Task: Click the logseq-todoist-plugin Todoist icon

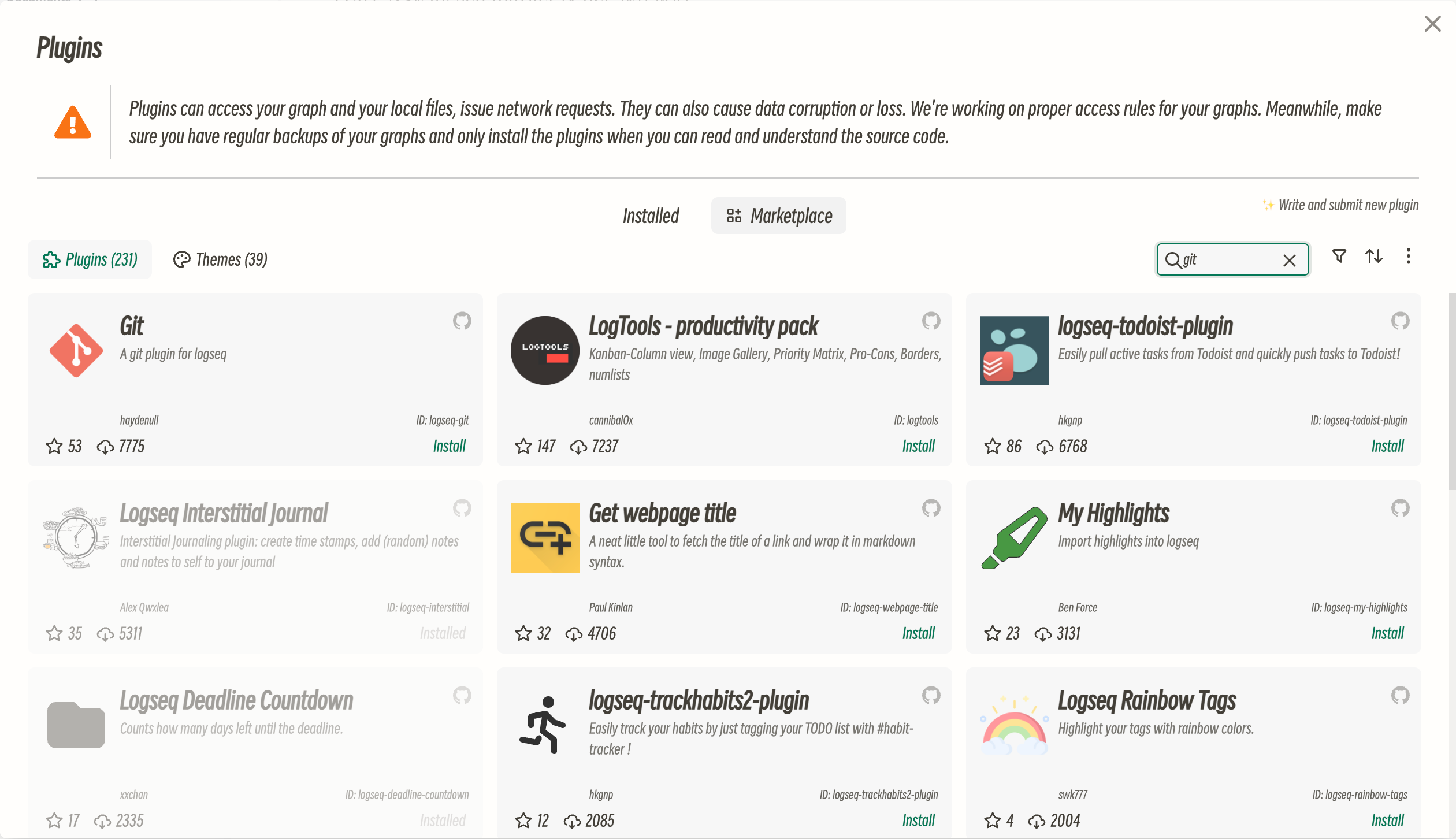Action: (1013, 350)
